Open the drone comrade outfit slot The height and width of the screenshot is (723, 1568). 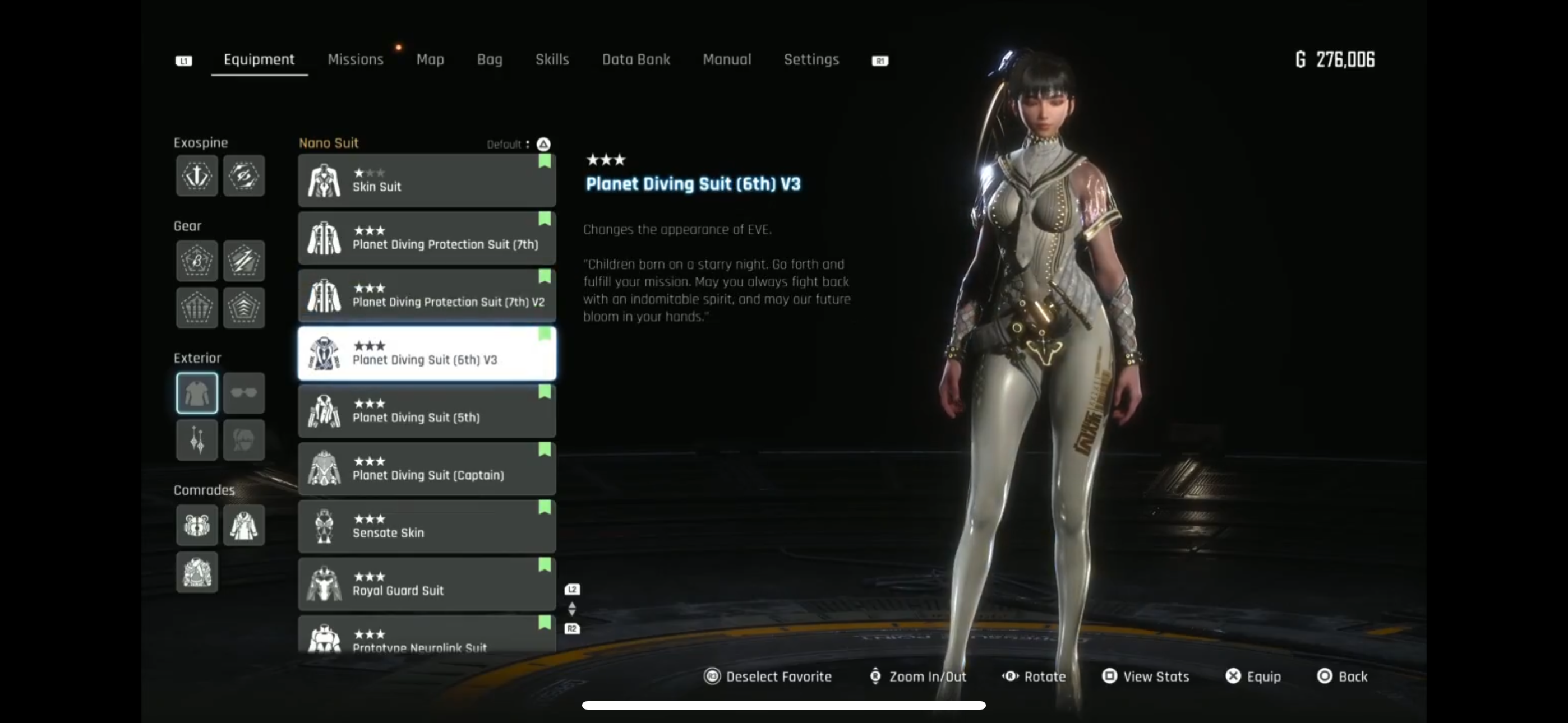coord(197,525)
